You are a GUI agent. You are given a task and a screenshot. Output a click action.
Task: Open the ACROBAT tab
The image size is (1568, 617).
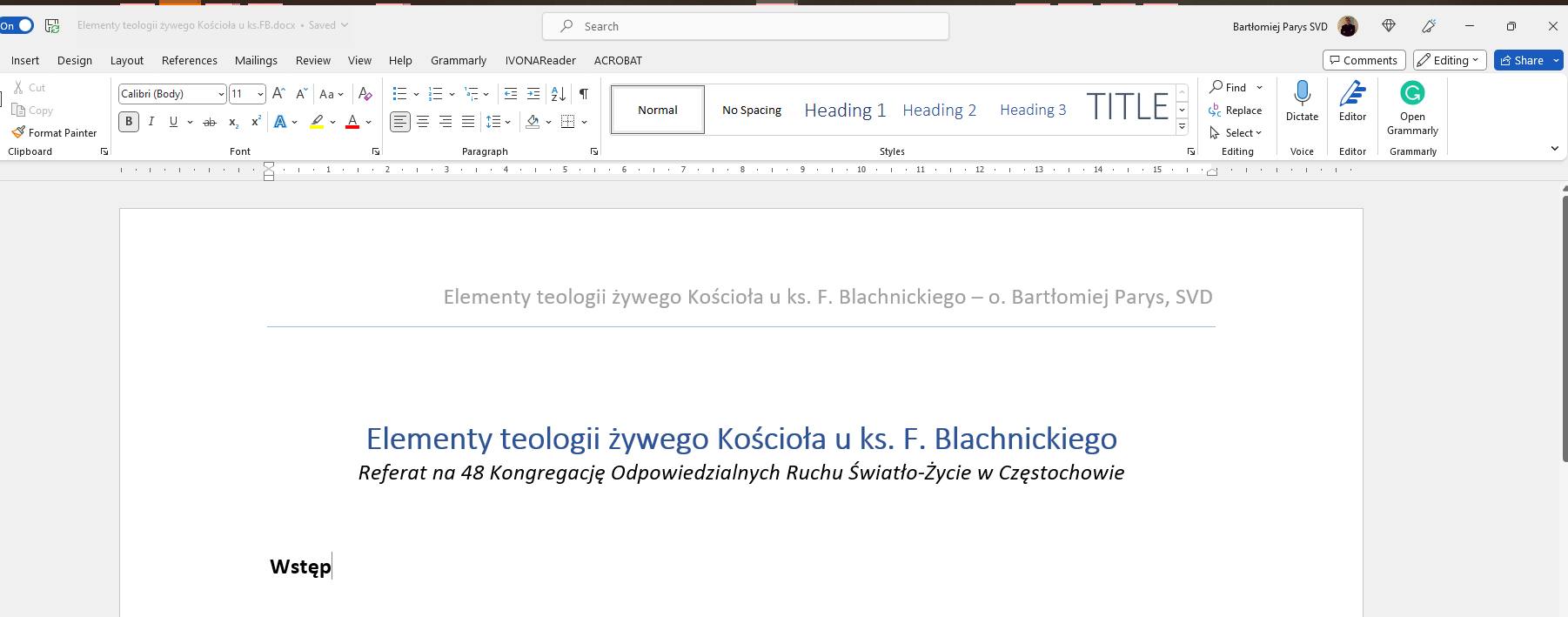point(618,60)
